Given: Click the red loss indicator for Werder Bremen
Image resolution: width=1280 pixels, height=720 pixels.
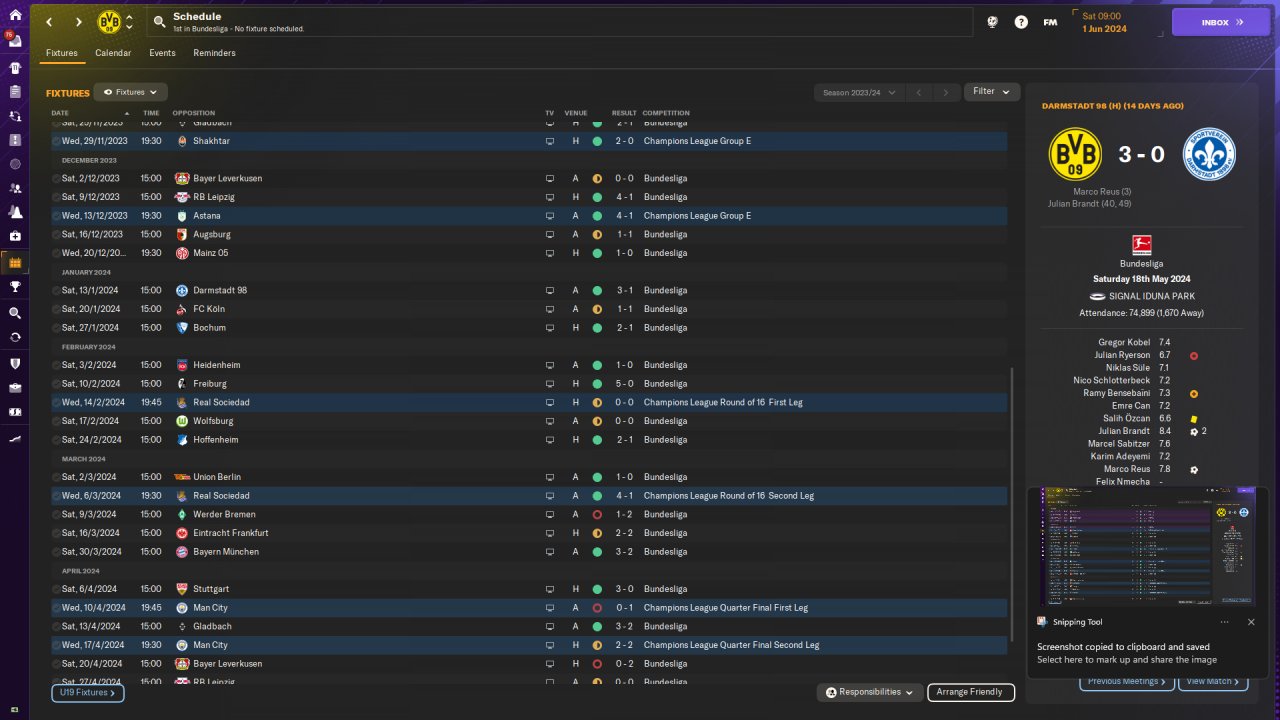Looking at the screenshot, I should point(597,514).
